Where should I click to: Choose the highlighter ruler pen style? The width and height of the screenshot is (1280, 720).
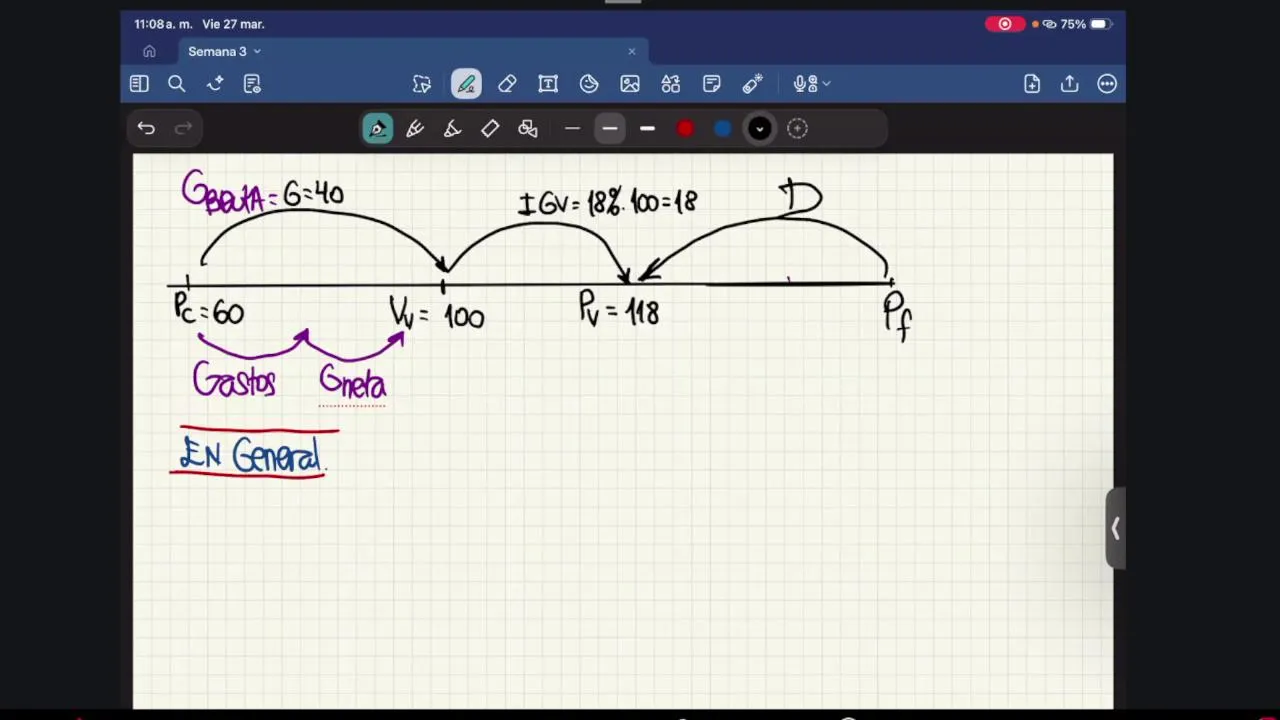[490, 128]
